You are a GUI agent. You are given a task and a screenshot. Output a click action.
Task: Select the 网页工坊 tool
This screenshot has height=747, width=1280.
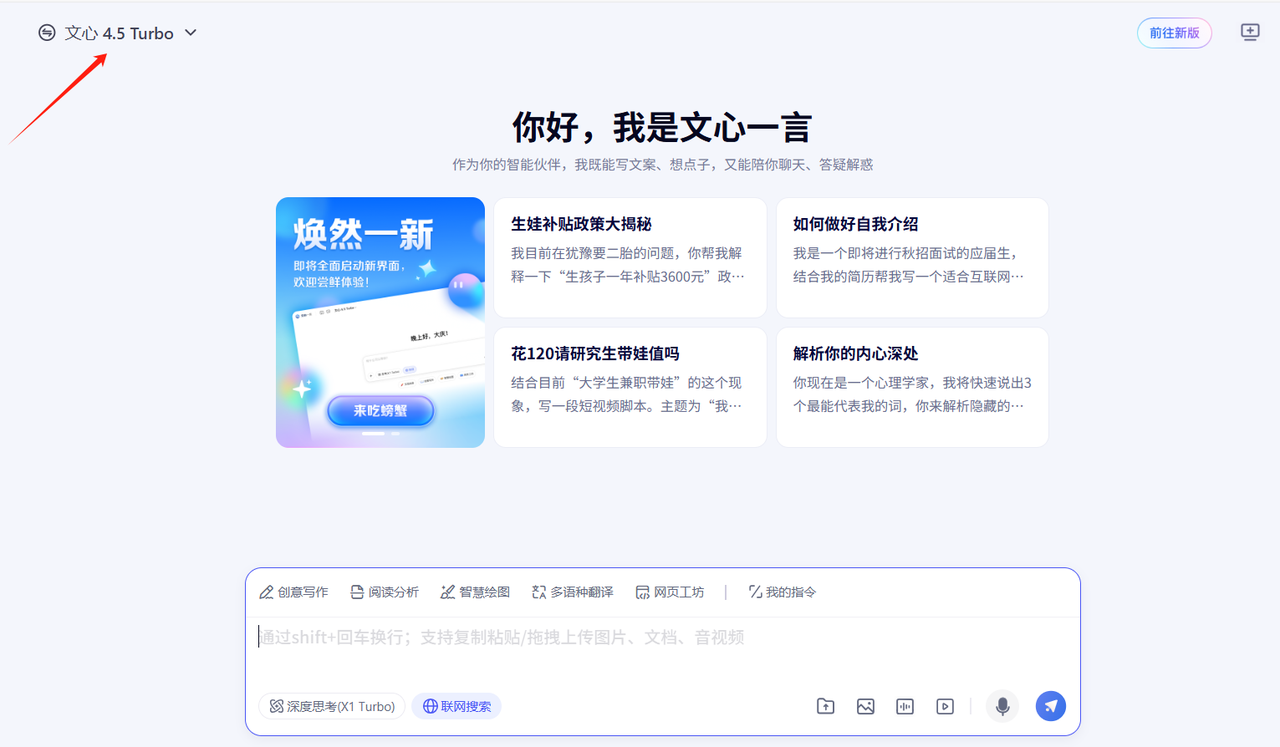click(670, 592)
